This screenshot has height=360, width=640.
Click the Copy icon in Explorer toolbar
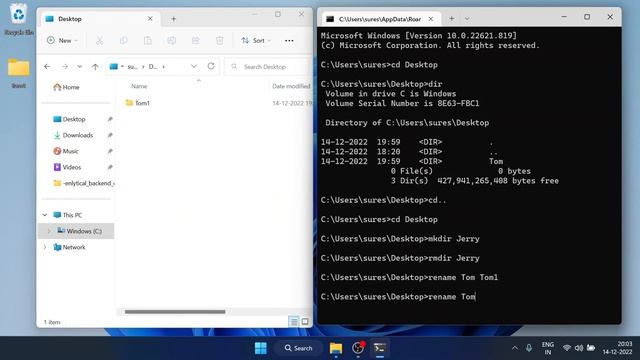[124, 40]
